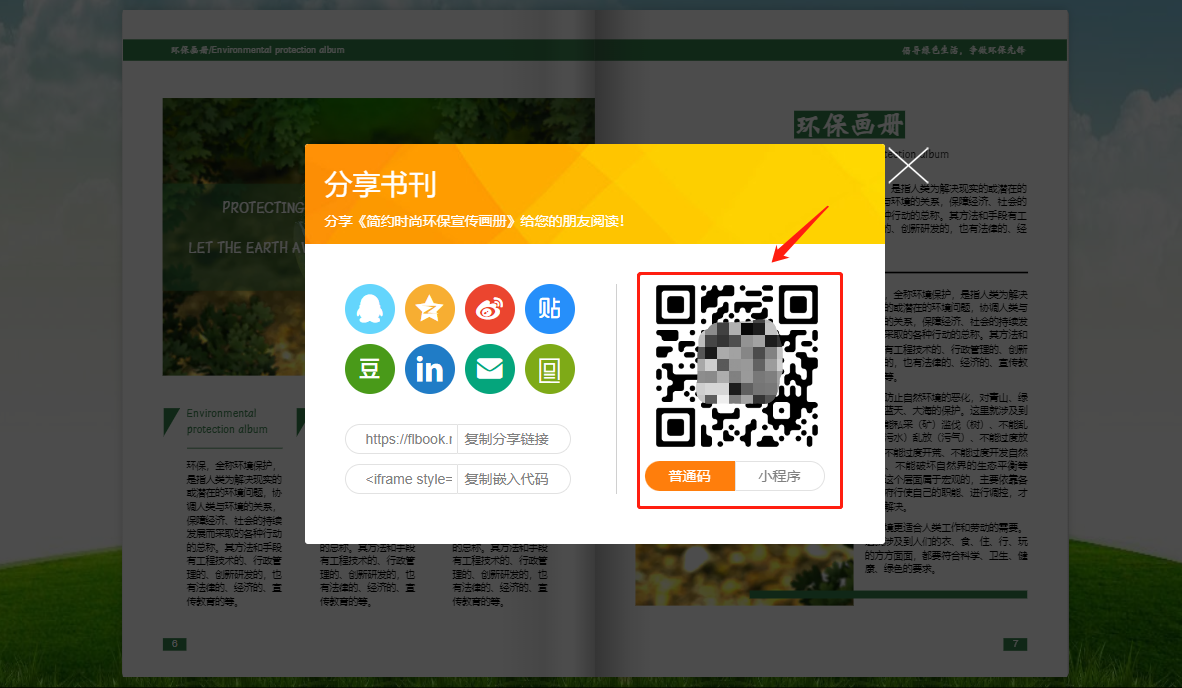Click the olive green page share icon
The height and width of the screenshot is (688, 1182).
[x=550, y=369]
